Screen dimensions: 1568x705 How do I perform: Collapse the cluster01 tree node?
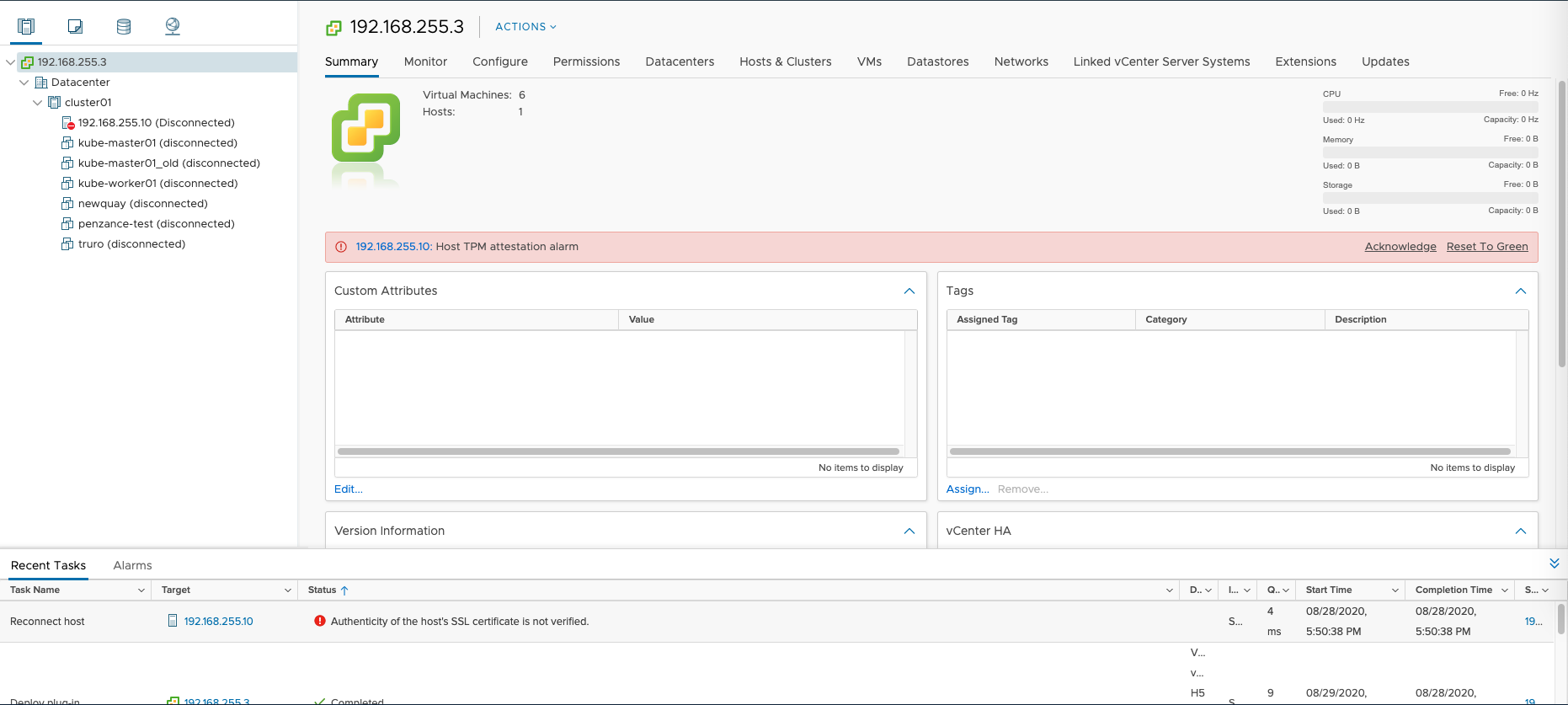click(37, 103)
